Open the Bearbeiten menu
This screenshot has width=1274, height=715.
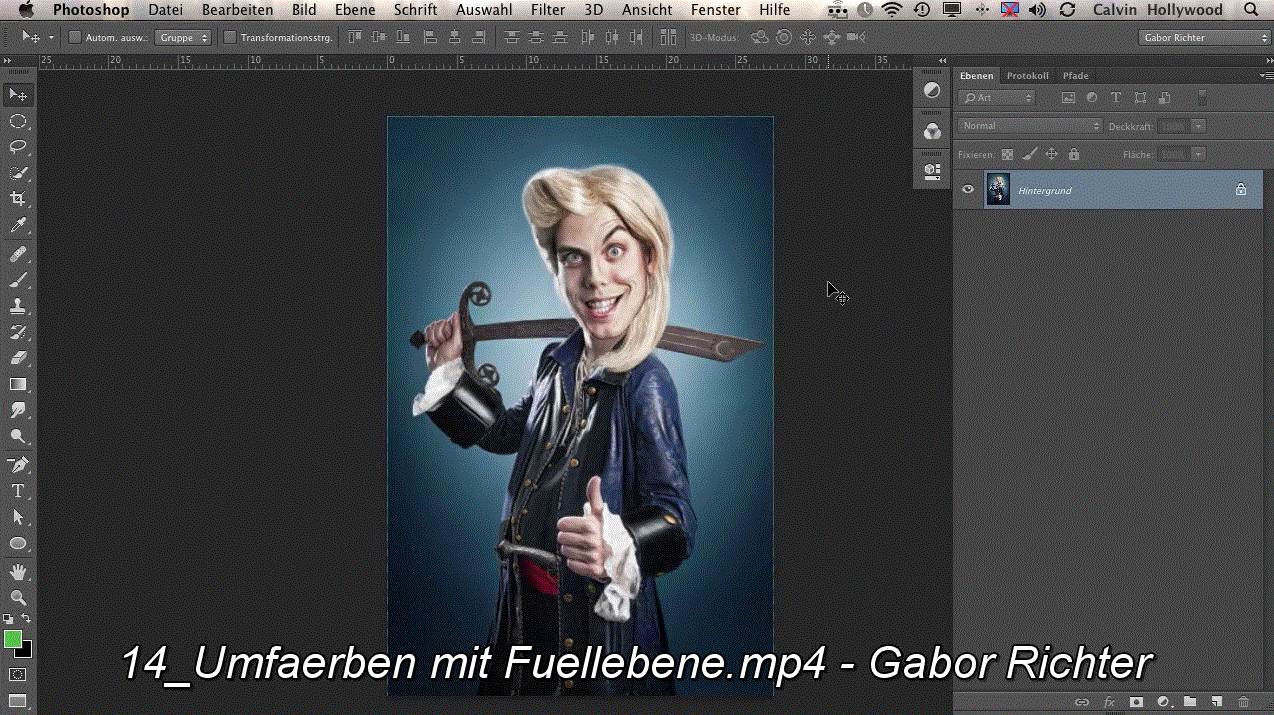(237, 10)
